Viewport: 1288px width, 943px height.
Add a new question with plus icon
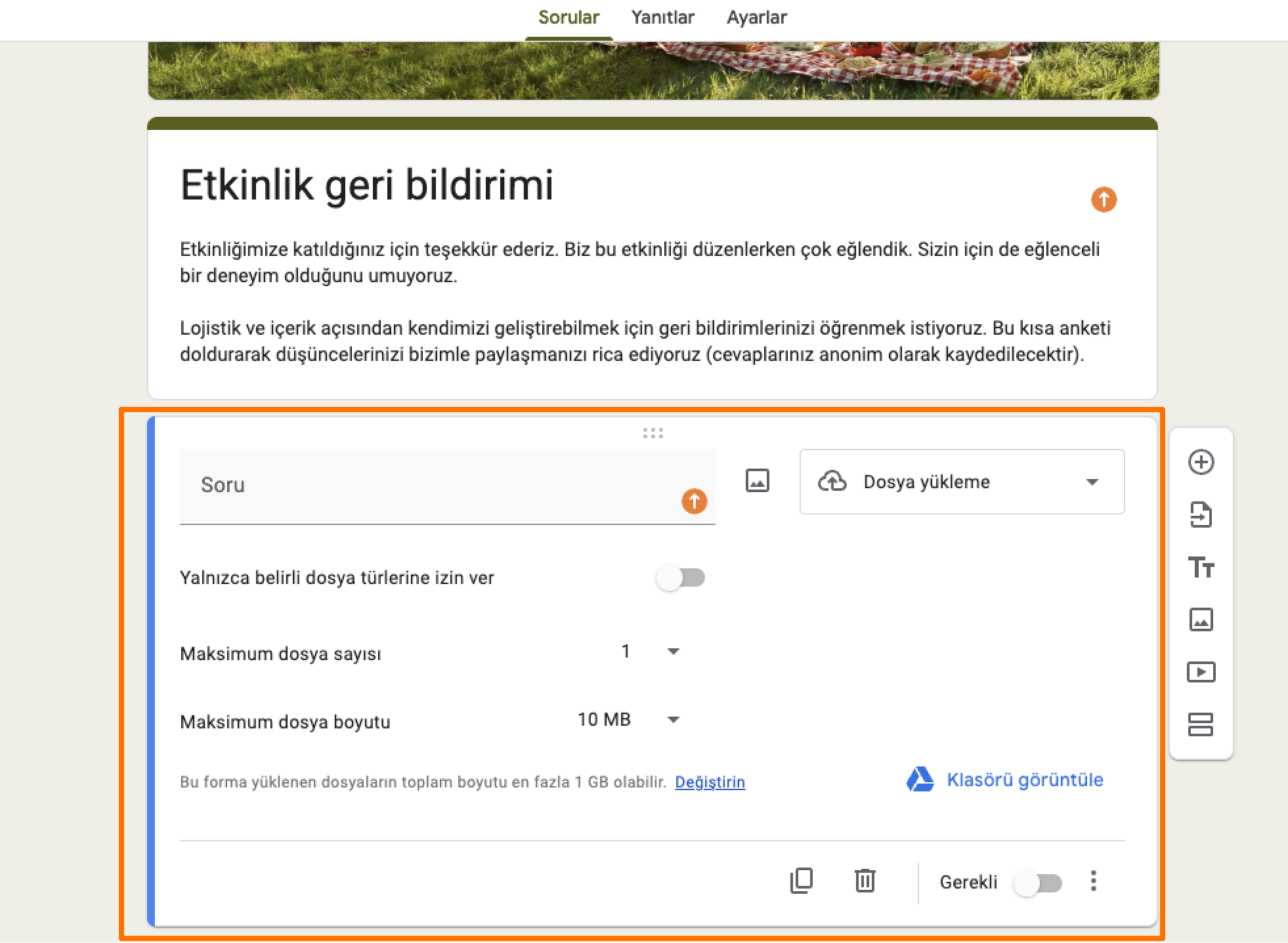(1201, 462)
